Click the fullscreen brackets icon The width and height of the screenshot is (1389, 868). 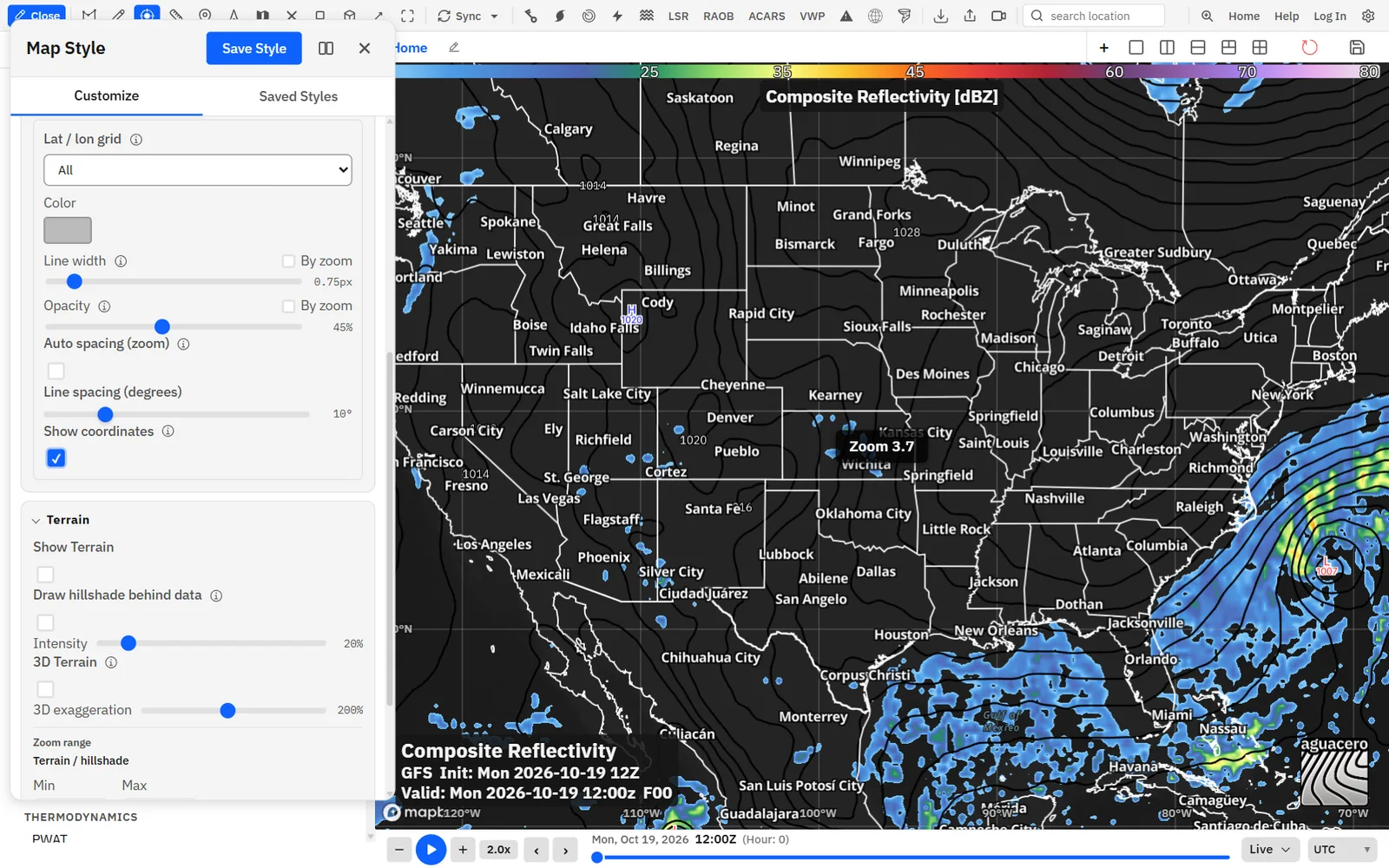click(x=407, y=16)
